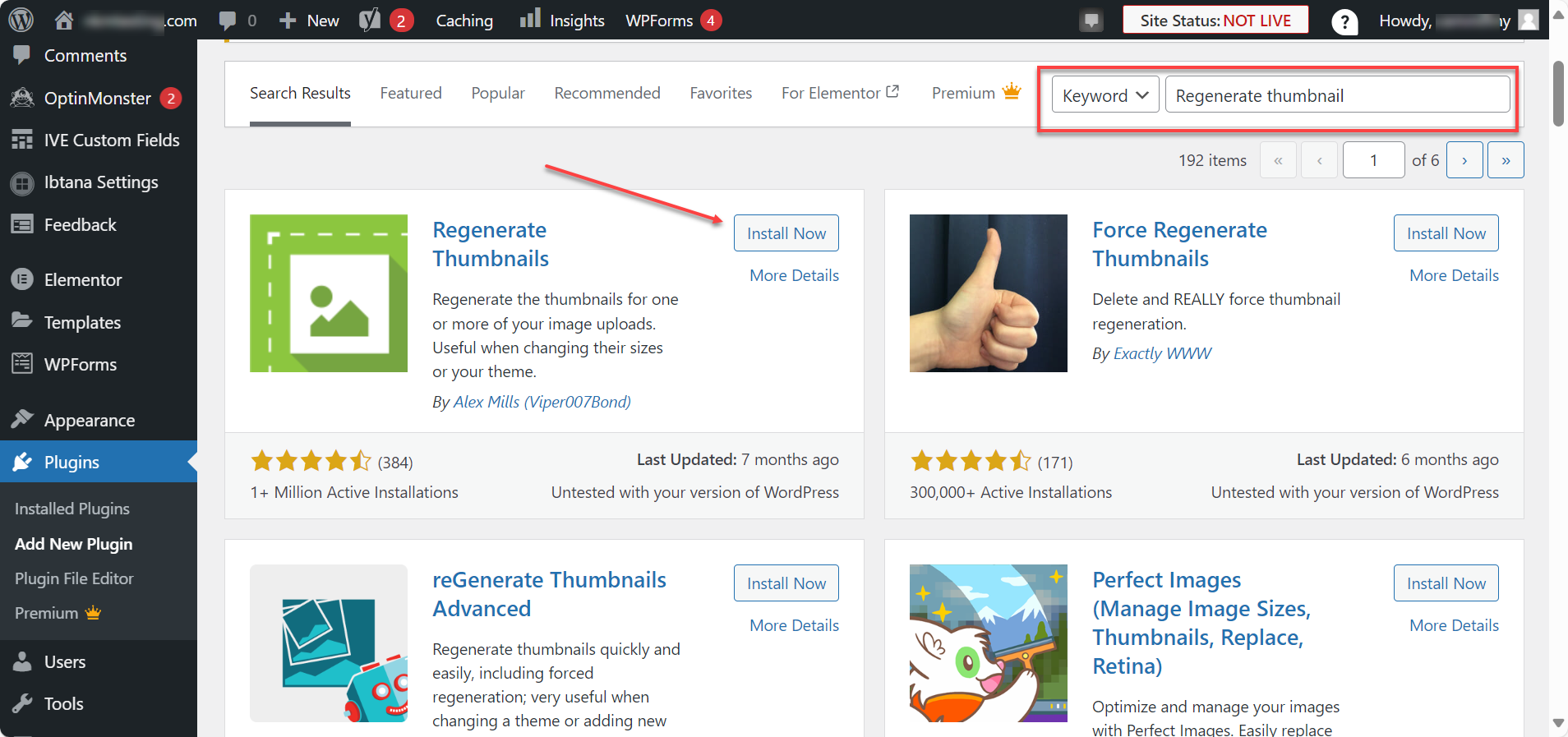Open Installed Plugins submenu item
Viewport: 1568px width, 737px height.
tap(72, 509)
